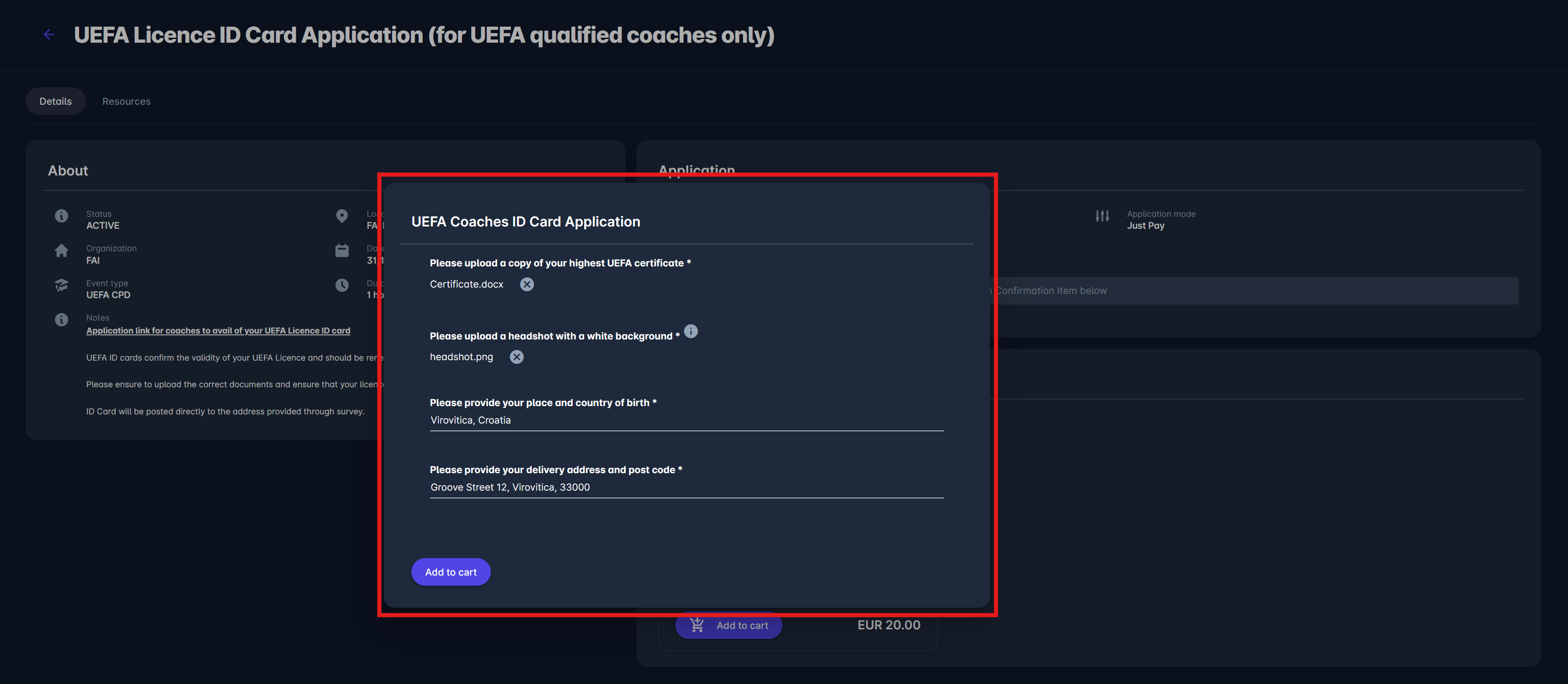This screenshot has height=684, width=1568.
Task: Click the Application mode sliders icon
Action: tap(1102, 215)
